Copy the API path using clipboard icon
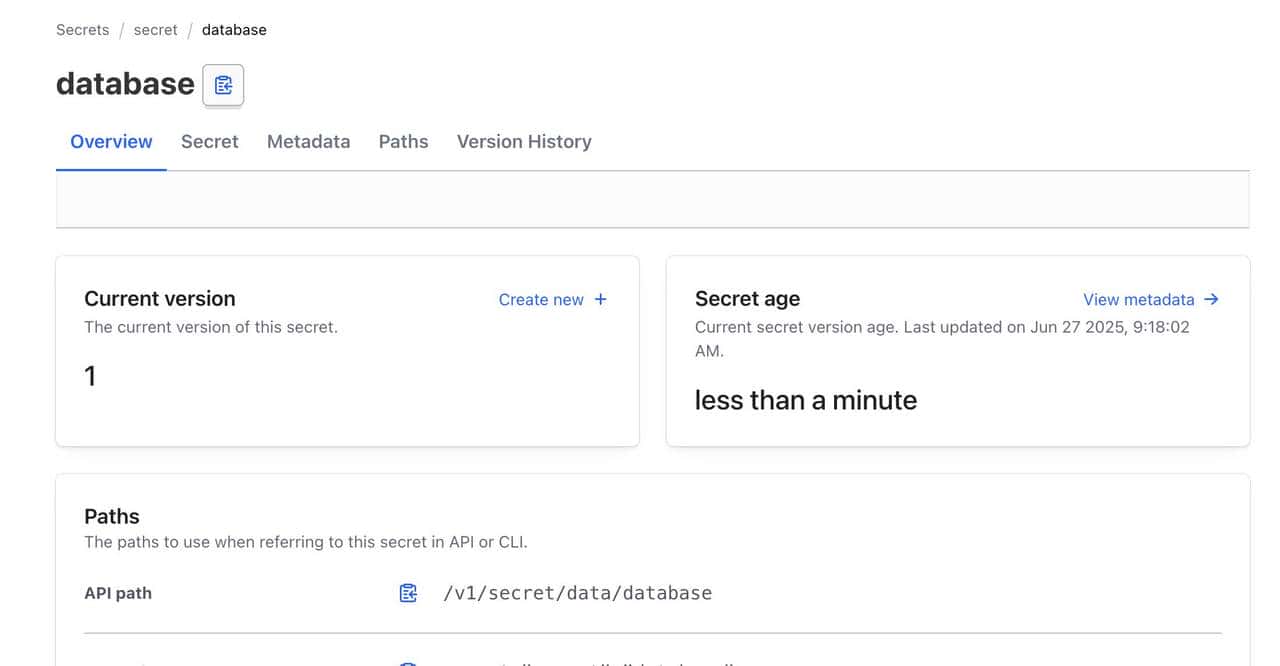1280x666 pixels. 408,593
